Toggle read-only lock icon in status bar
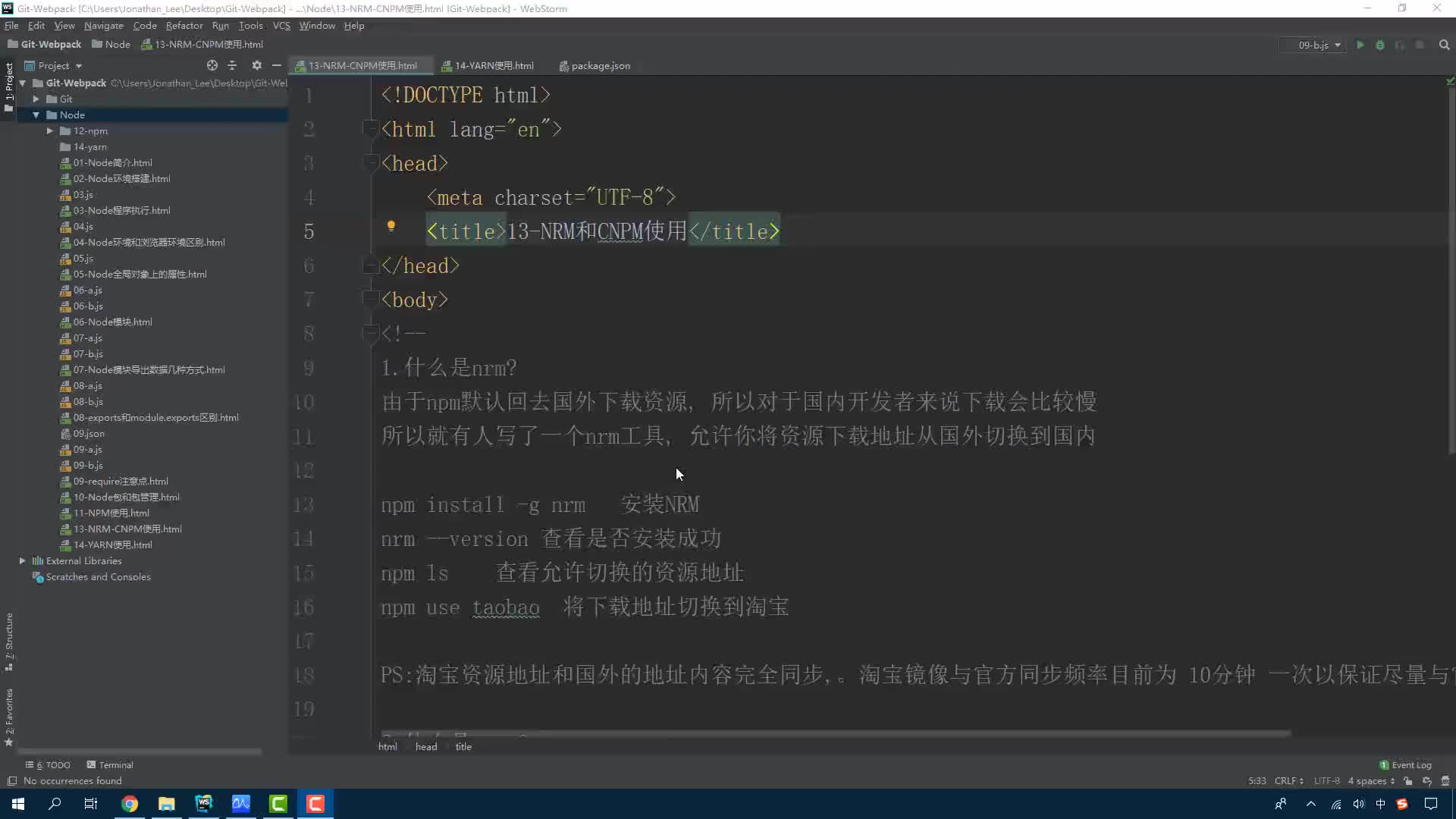Screen dimensions: 1456x819 [x=1407, y=780]
